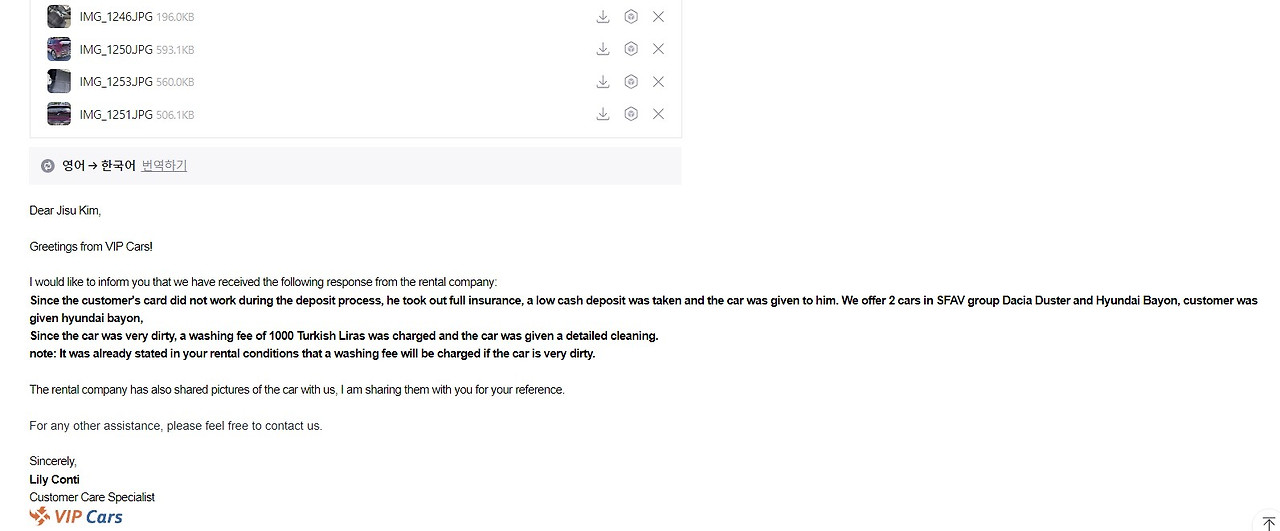Open the IMG_1253.JPG thumbnail preview
The height and width of the screenshot is (531, 1280).
click(x=59, y=82)
